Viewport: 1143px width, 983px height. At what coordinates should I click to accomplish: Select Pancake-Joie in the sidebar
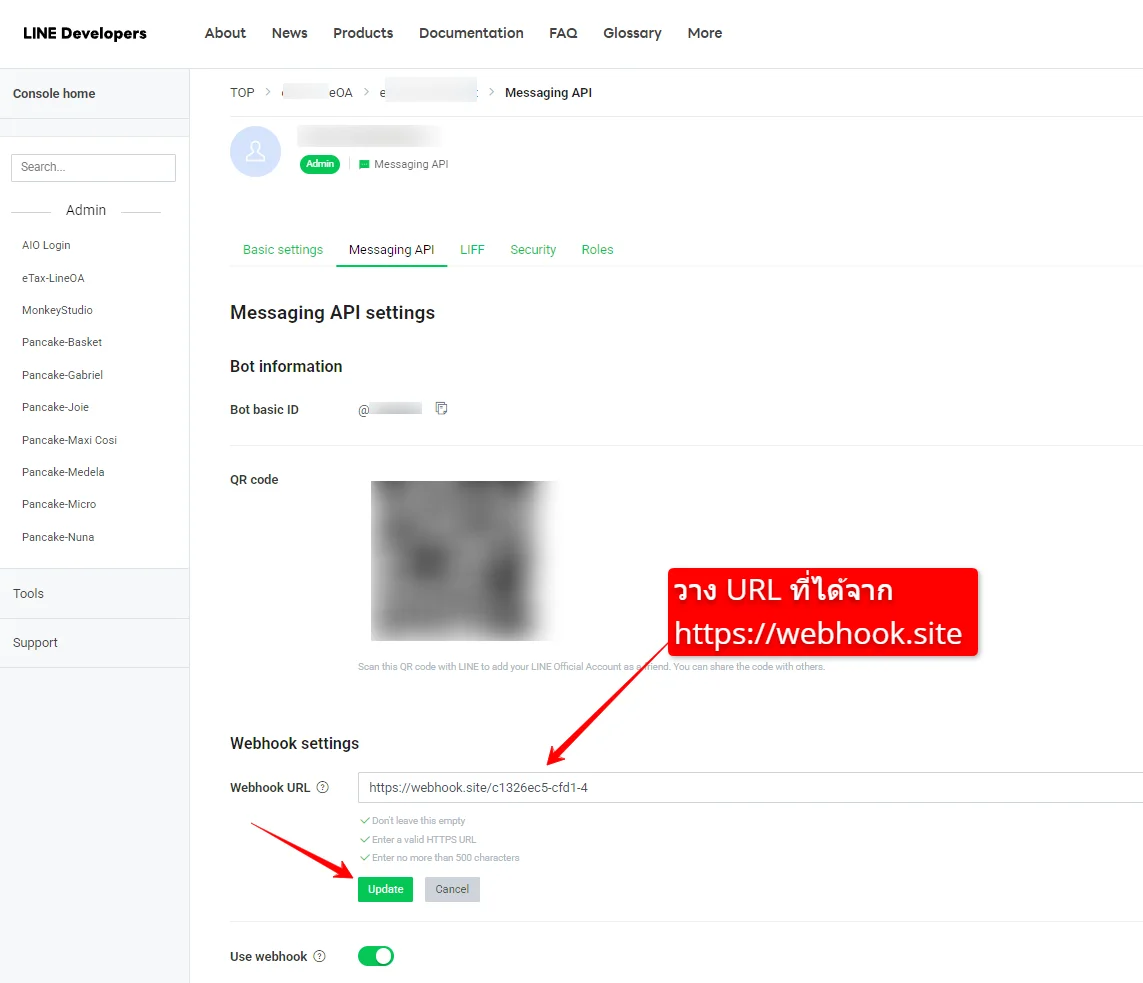(x=55, y=407)
